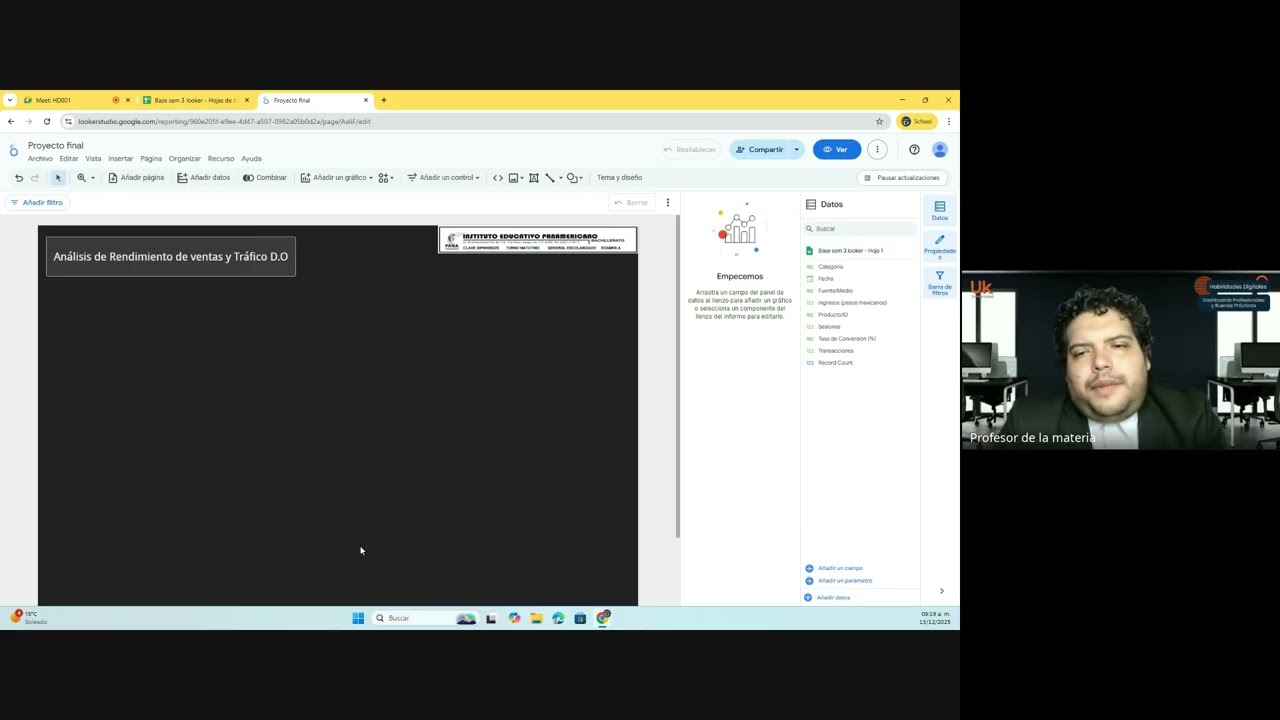Select the Fuente/Medio field
This screenshot has width=1280, height=720.
click(x=835, y=291)
